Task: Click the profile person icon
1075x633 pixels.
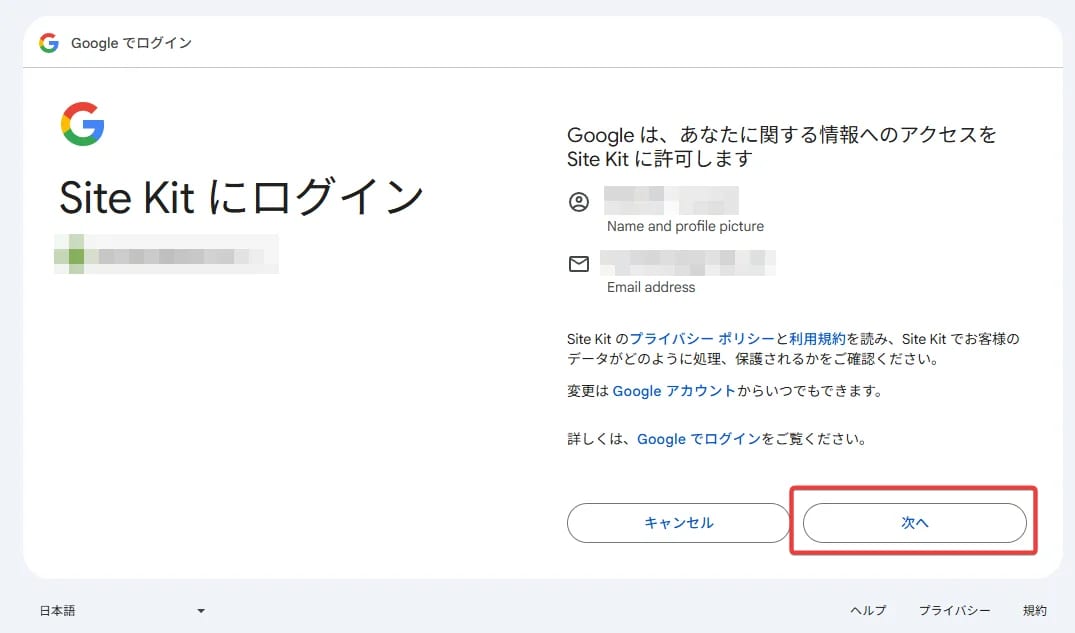Action: [x=578, y=201]
